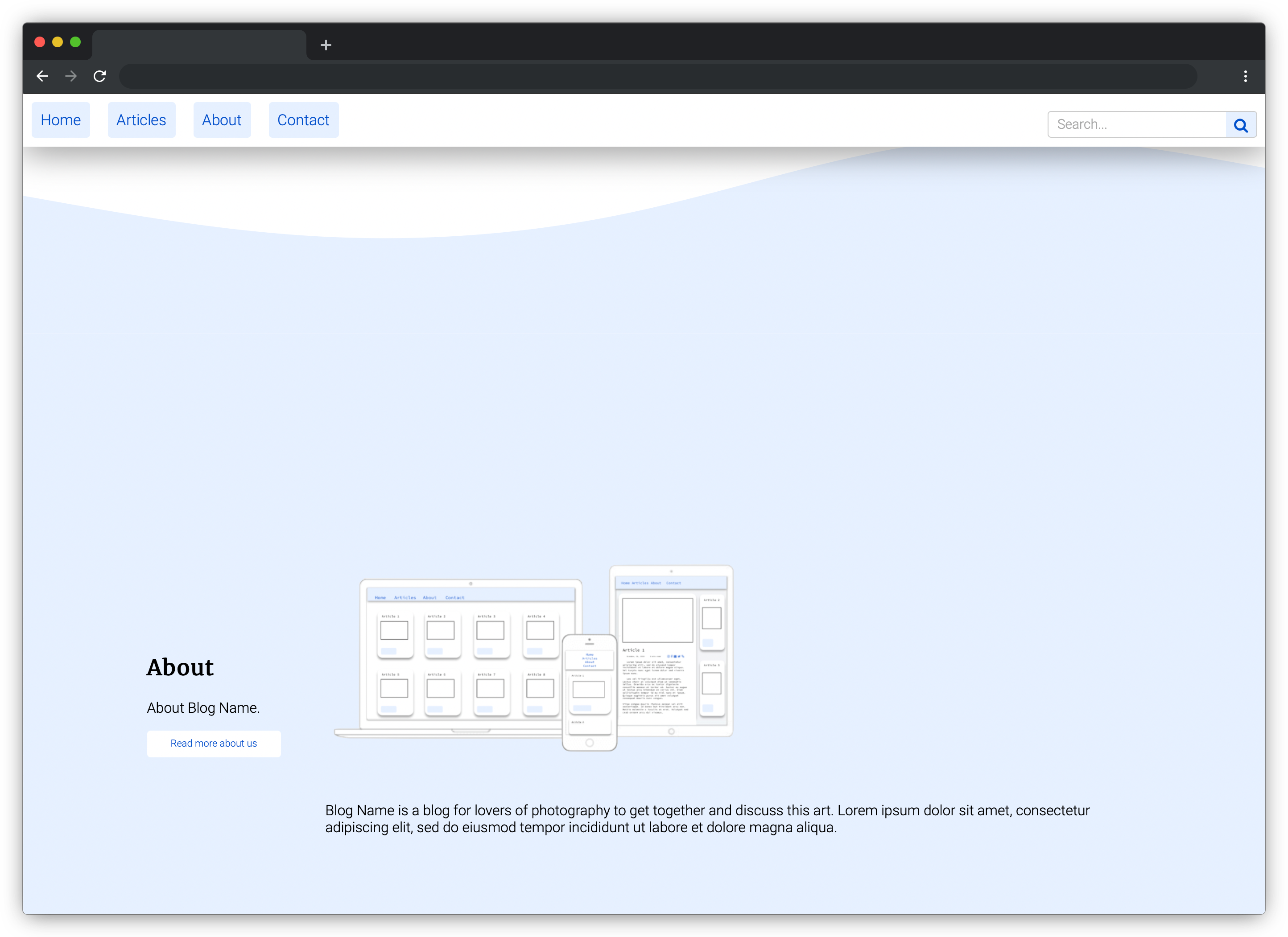The image size is (1288, 937).
Task: Open the Contact navigation link
Action: click(303, 120)
